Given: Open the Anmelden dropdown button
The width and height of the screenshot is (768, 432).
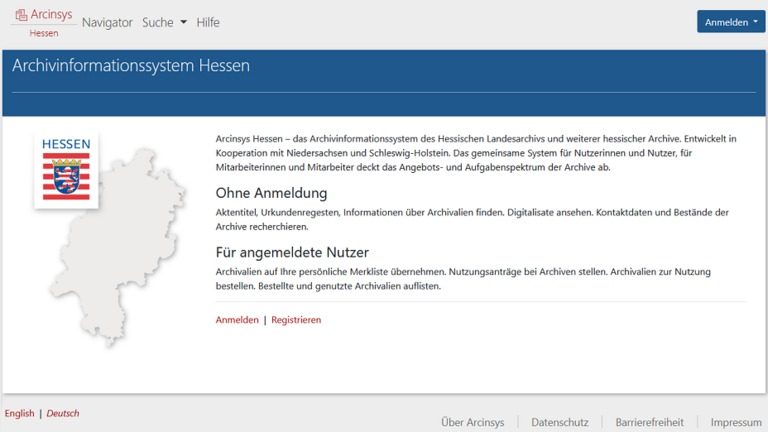Looking at the screenshot, I should tap(731, 22).
